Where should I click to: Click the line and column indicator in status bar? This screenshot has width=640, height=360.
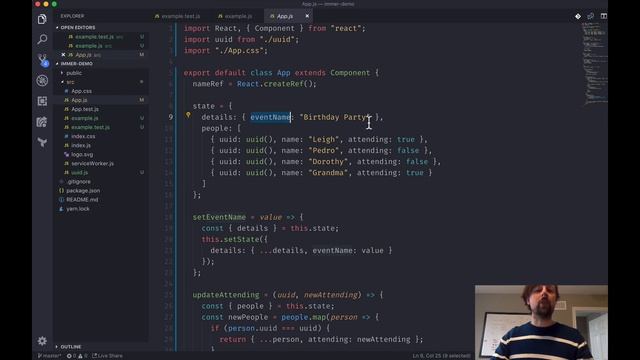[x=441, y=356]
